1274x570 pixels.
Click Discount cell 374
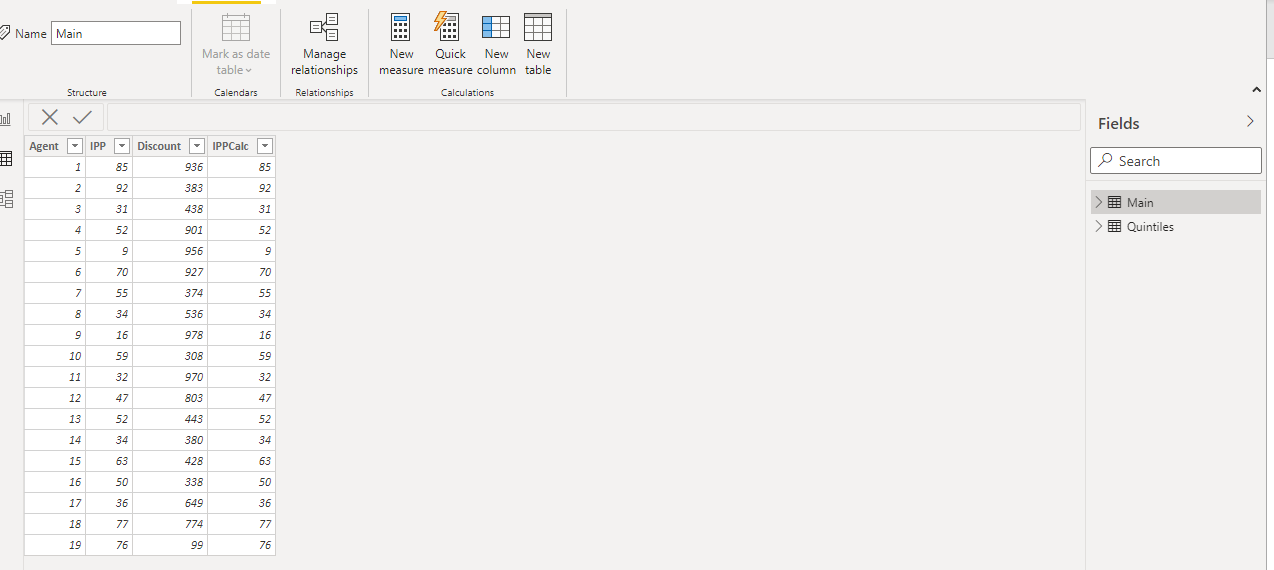coord(170,293)
